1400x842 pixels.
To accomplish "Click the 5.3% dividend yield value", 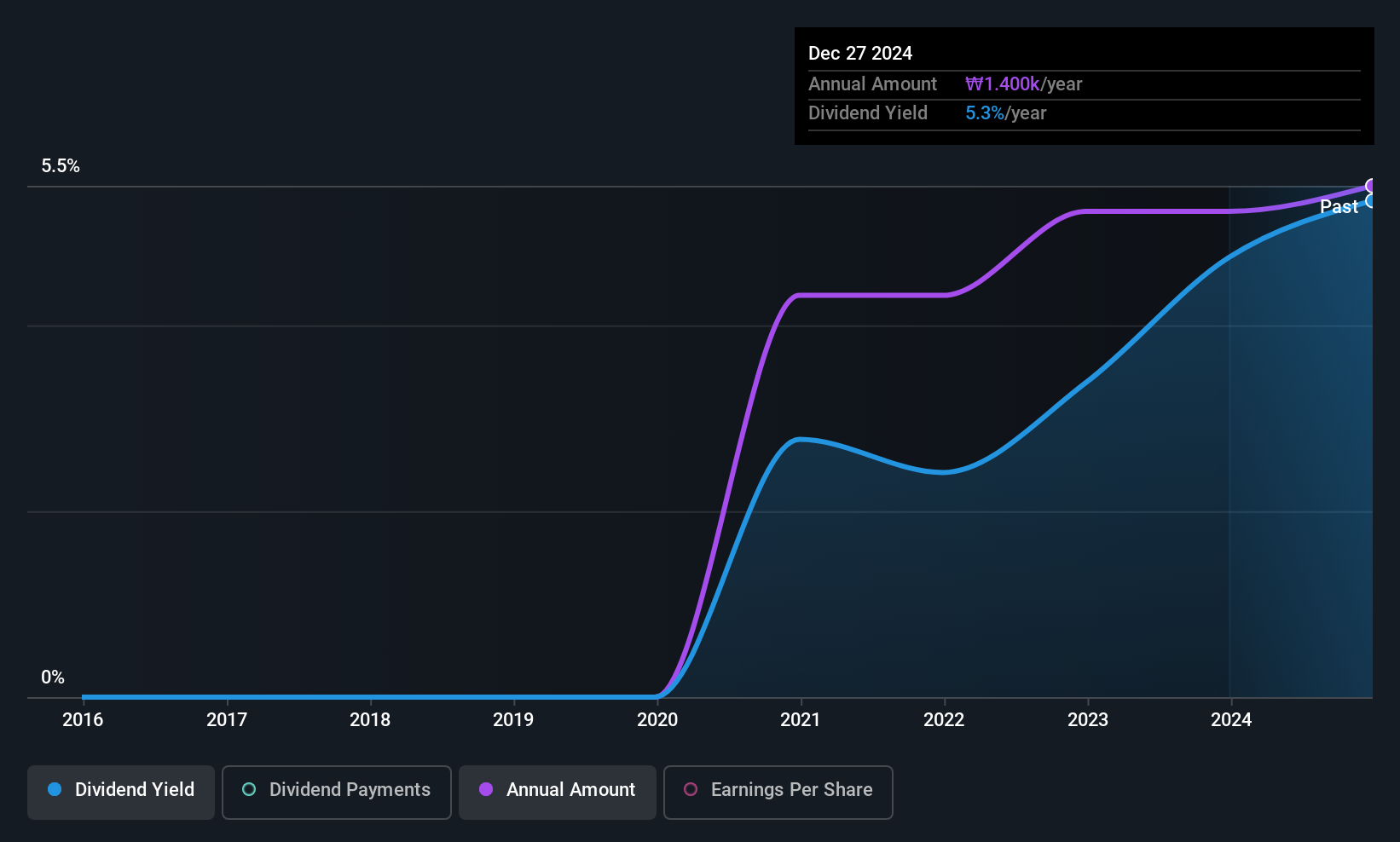I will (984, 113).
